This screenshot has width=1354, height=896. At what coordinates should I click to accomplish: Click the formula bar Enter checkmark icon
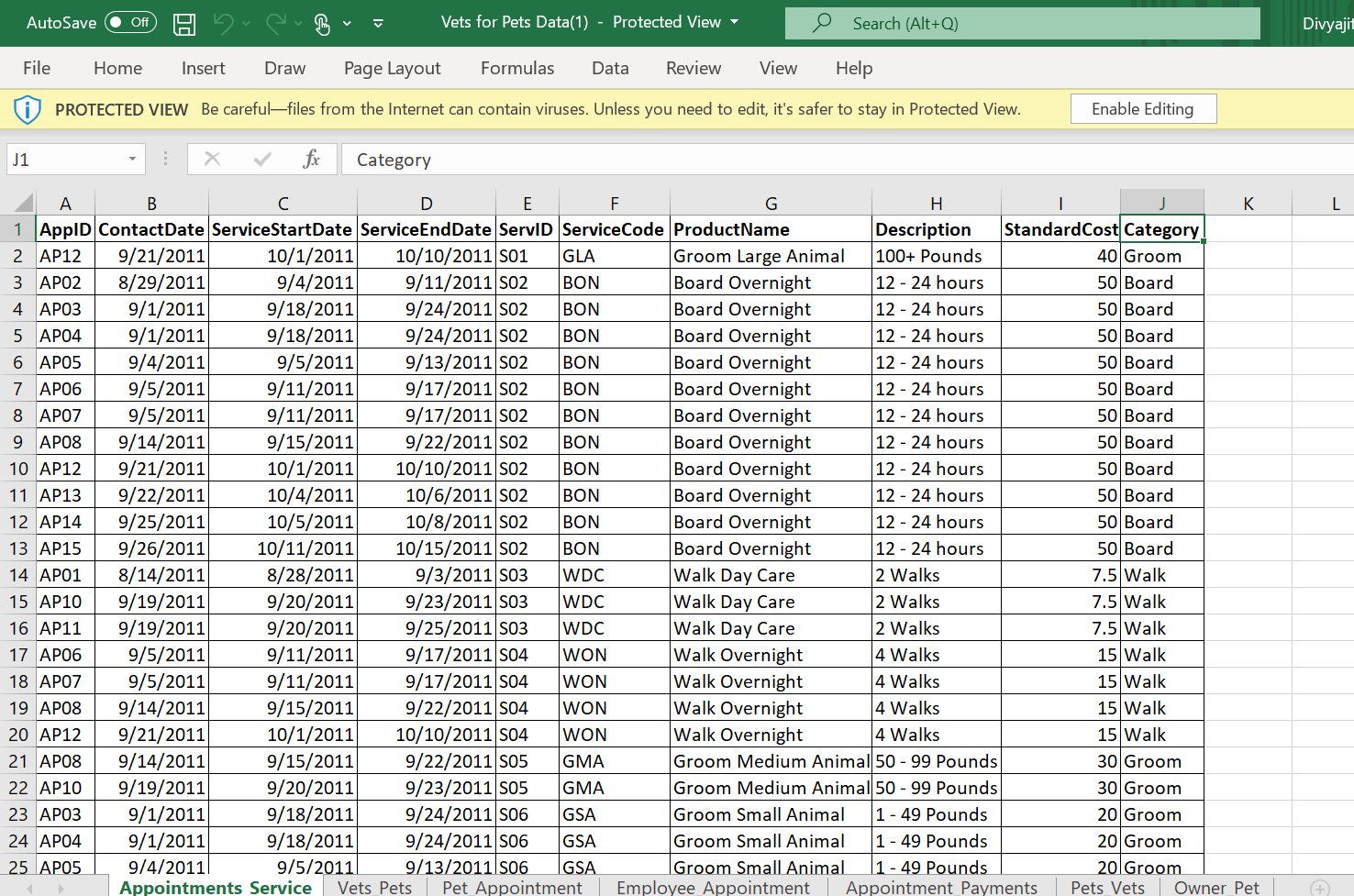tap(262, 160)
